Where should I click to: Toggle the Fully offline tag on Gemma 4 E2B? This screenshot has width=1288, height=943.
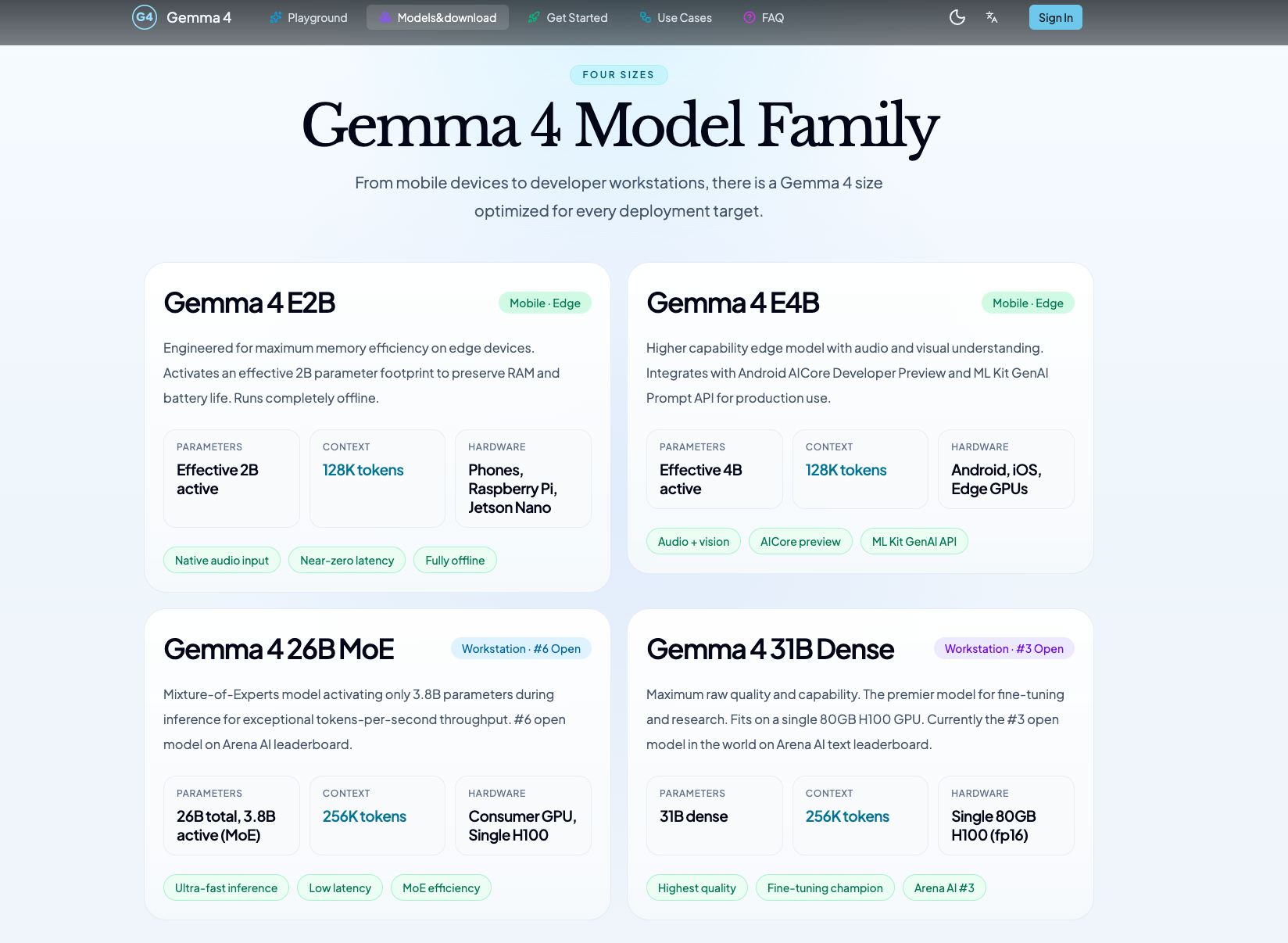tap(455, 560)
